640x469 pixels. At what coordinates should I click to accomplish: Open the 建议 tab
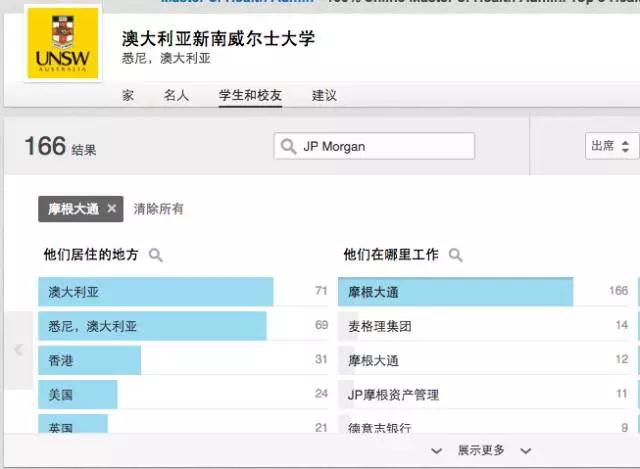click(x=324, y=96)
